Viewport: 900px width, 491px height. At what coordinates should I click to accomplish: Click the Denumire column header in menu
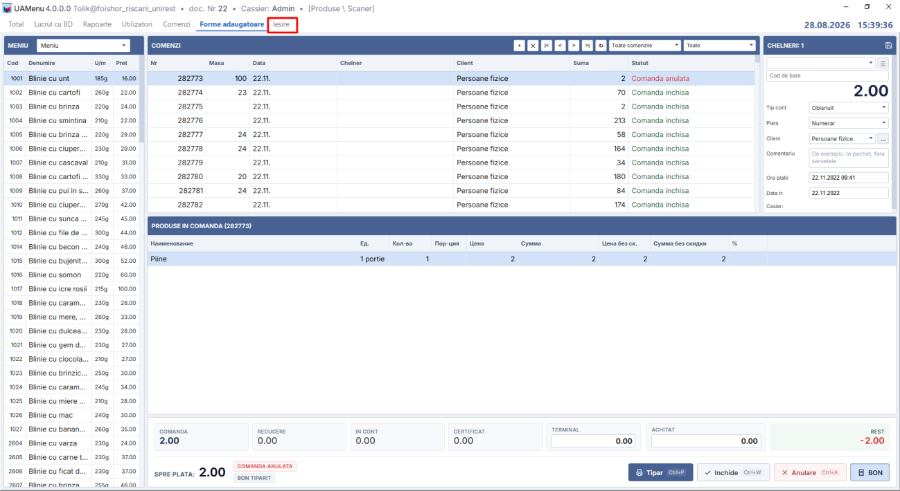tap(42, 63)
